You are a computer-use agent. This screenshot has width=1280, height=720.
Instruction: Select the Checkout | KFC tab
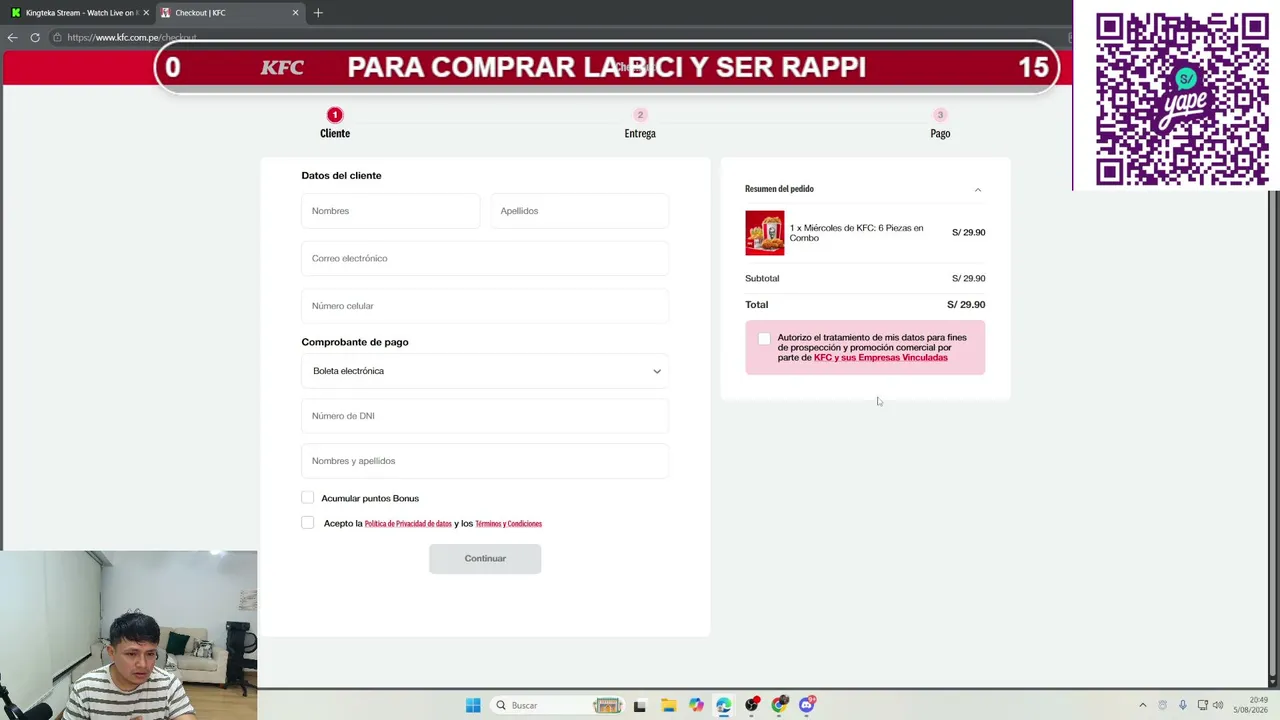230,13
